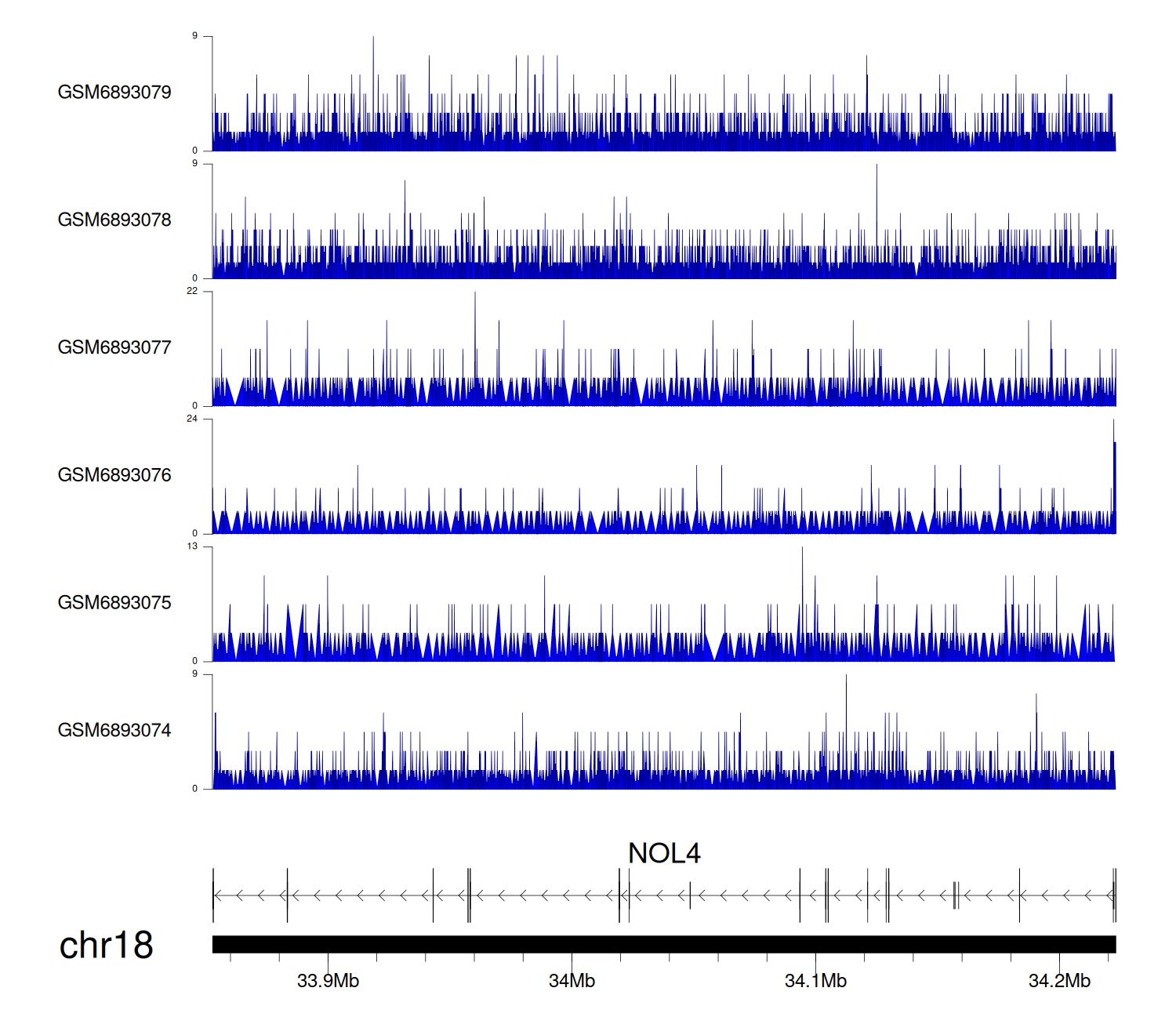Select the GSM6893074 track name
The height and width of the screenshot is (1035, 1176).
click(114, 731)
